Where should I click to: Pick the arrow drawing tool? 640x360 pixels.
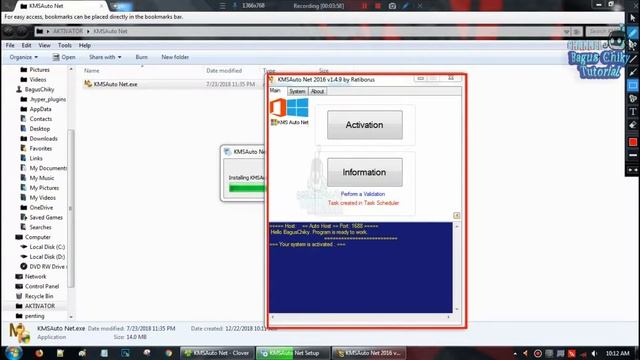[x=633, y=72]
